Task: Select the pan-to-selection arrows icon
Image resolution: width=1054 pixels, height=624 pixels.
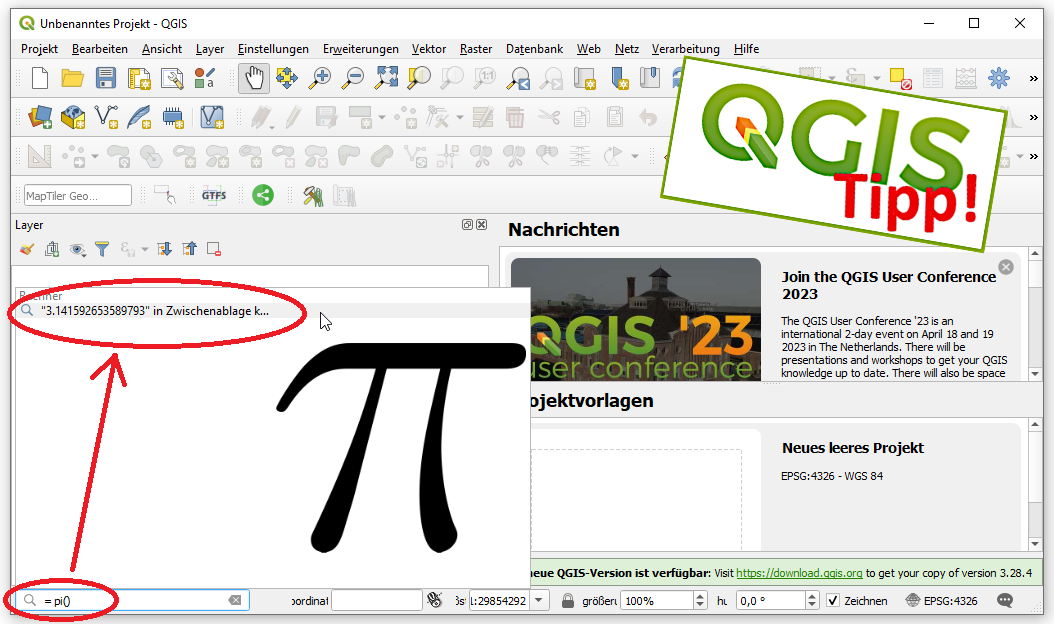Action: 287,78
